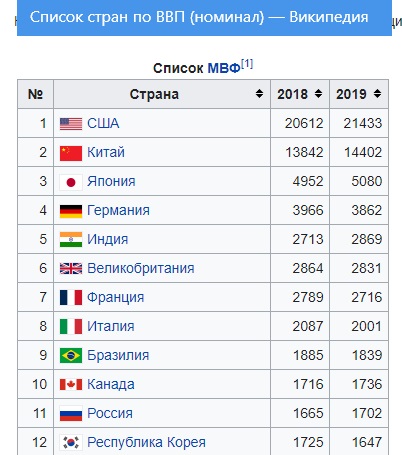Viewport: 402px width, 455px height.
Task: Click the Brazil flag icon
Action: coord(71,355)
